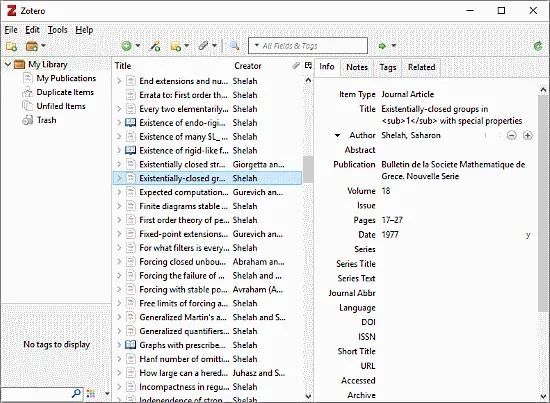Viewport: 550px width, 403px height.
Task: Open the Tools menu
Action: coord(58,30)
